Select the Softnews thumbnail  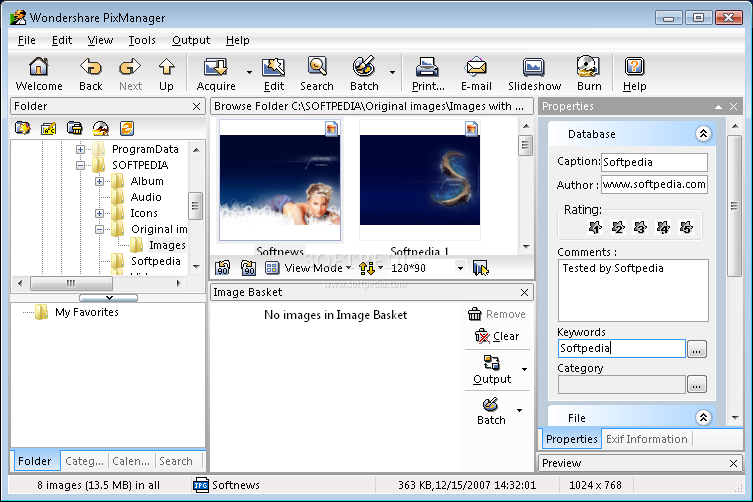[x=280, y=180]
